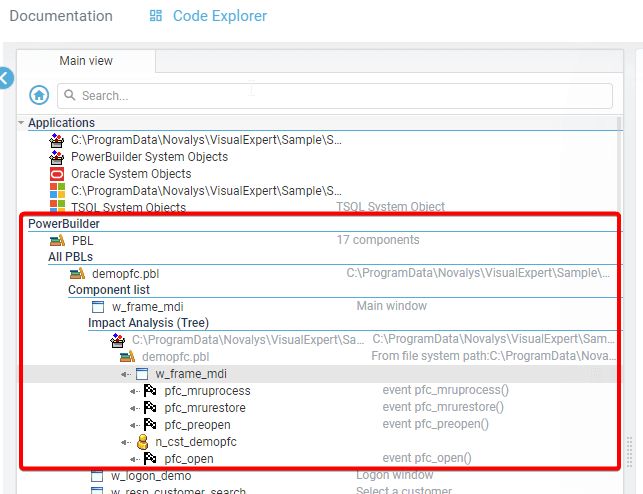Open the Code Explorer tab

coord(220,16)
